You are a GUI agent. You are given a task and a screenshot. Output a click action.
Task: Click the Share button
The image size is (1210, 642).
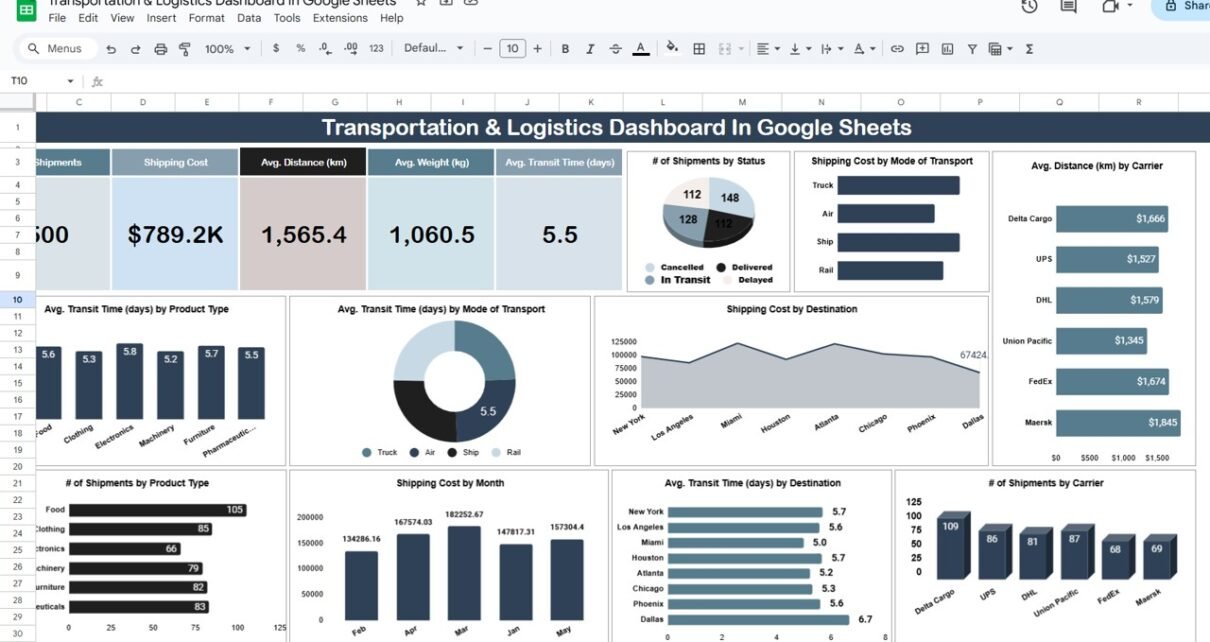(x=1181, y=8)
